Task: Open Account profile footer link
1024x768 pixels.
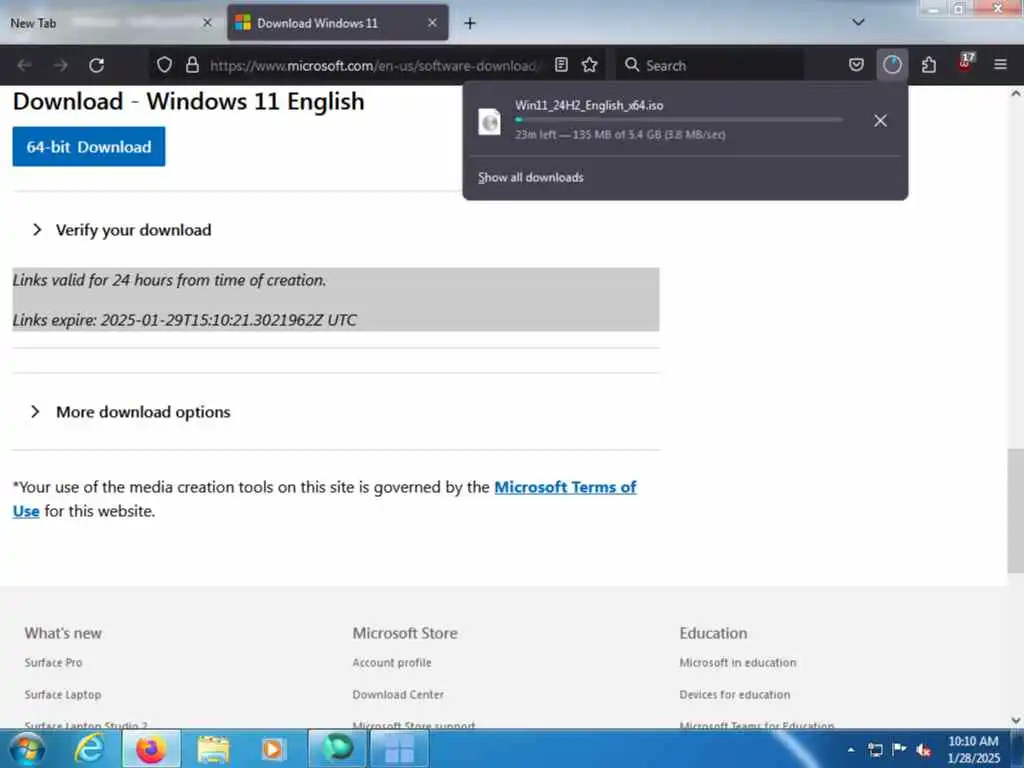Action: (392, 662)
